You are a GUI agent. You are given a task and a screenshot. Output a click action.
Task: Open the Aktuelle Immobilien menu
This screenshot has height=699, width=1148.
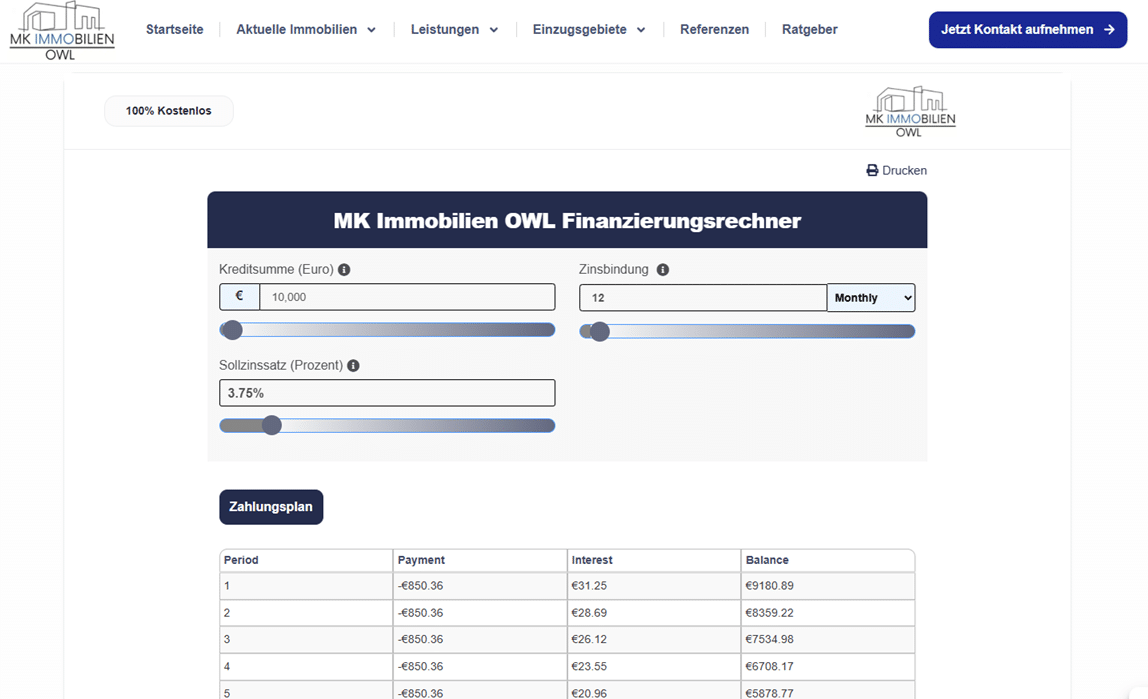297,29
